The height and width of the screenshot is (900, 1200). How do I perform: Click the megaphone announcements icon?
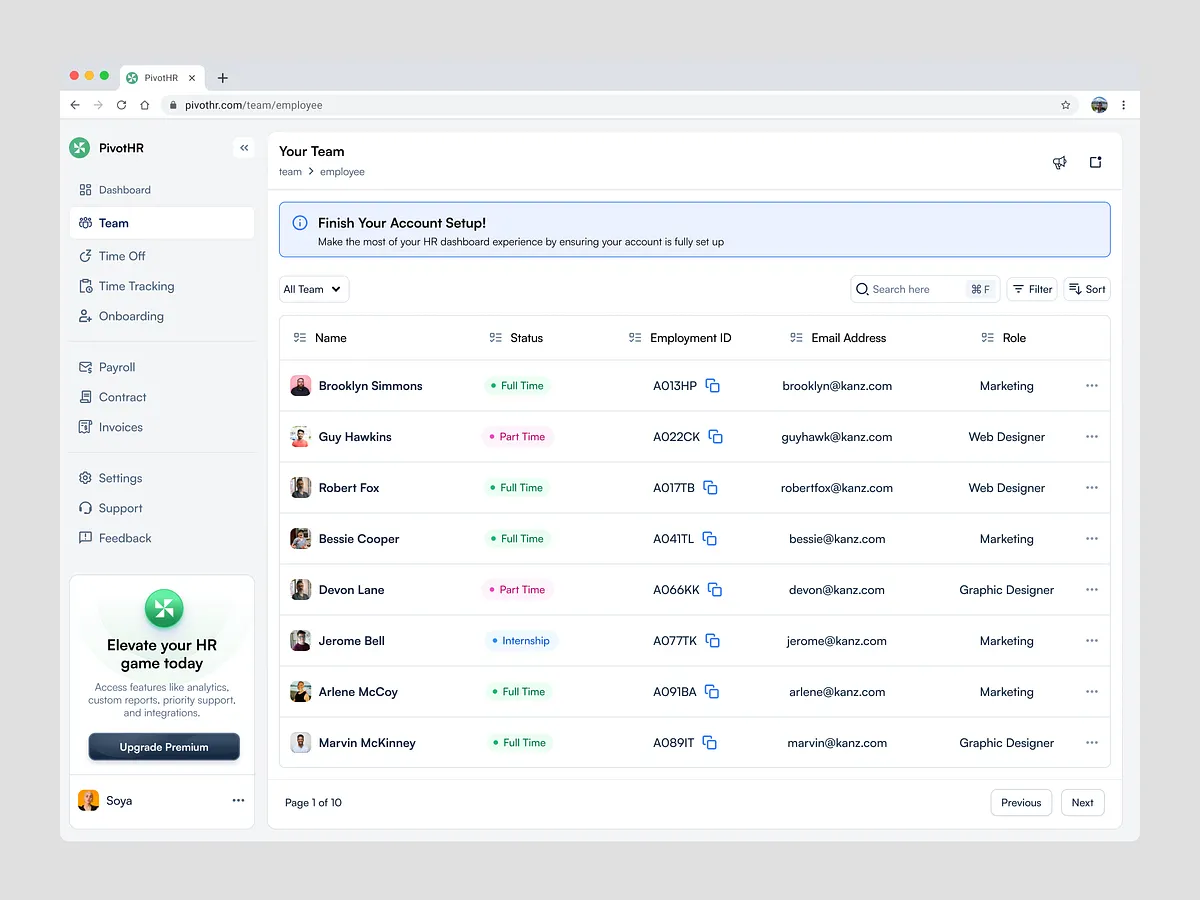click(x=1060, y=162)
